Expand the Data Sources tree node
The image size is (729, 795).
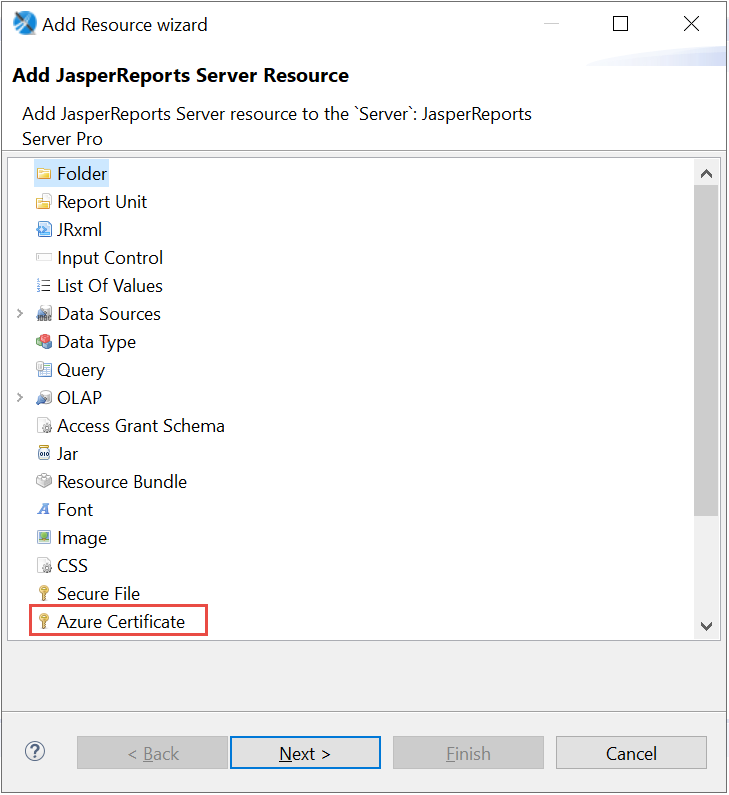tap(20, 314)
